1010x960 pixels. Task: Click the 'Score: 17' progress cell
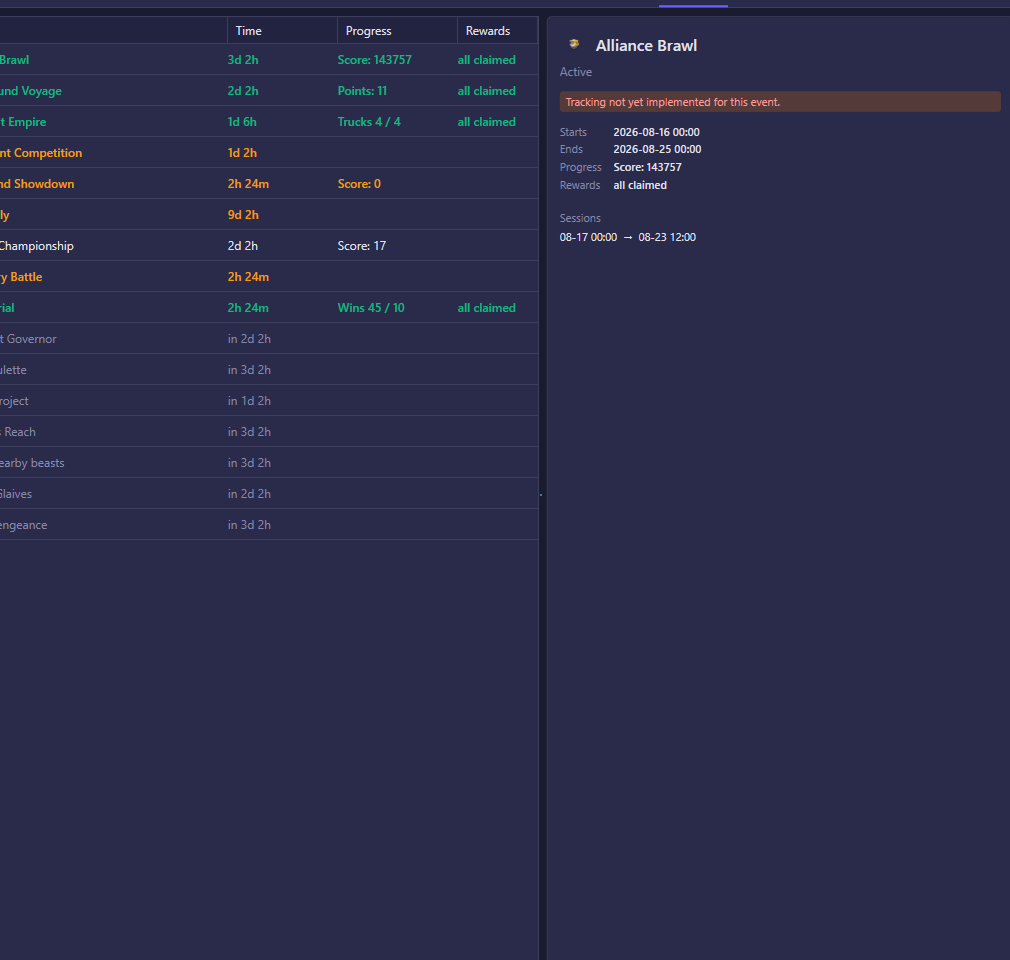[x=361, y=245]
